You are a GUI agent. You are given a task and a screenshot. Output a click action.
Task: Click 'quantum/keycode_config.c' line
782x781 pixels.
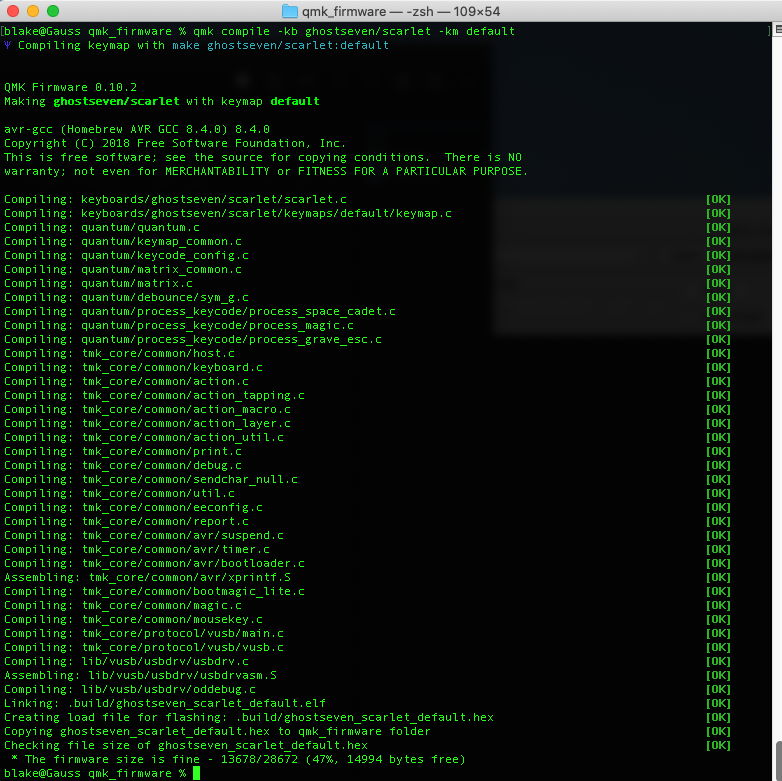(x=126, y=255)
